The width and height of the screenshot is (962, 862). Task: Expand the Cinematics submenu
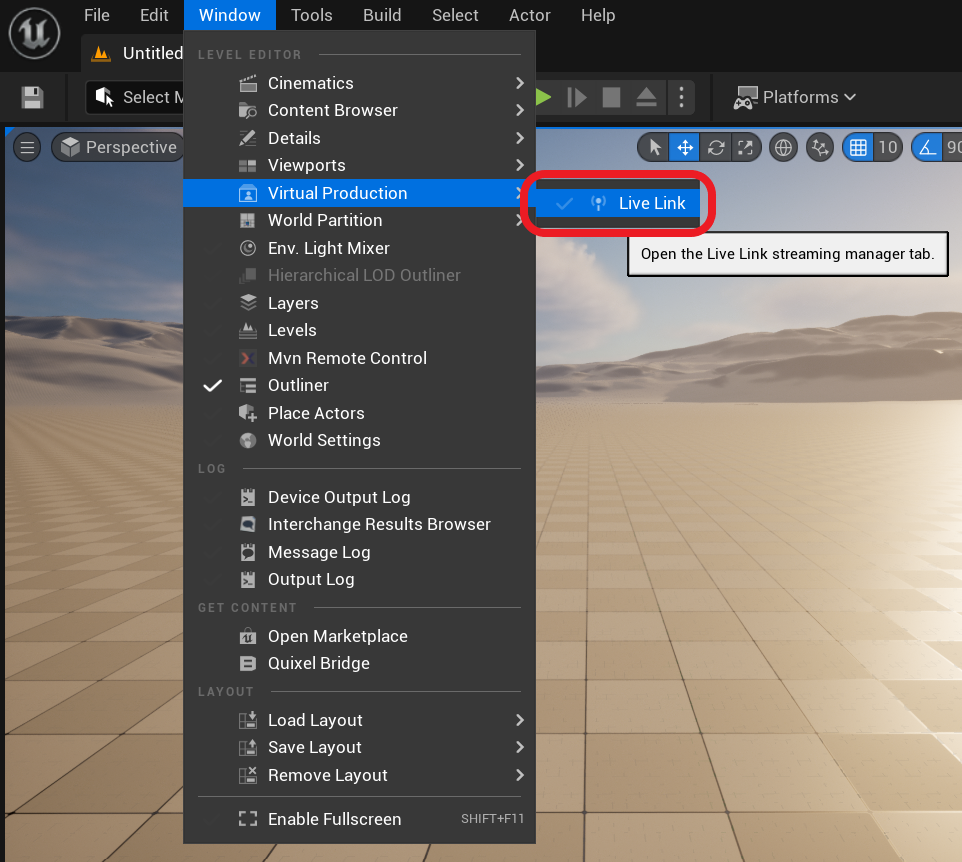pos(310,83)
